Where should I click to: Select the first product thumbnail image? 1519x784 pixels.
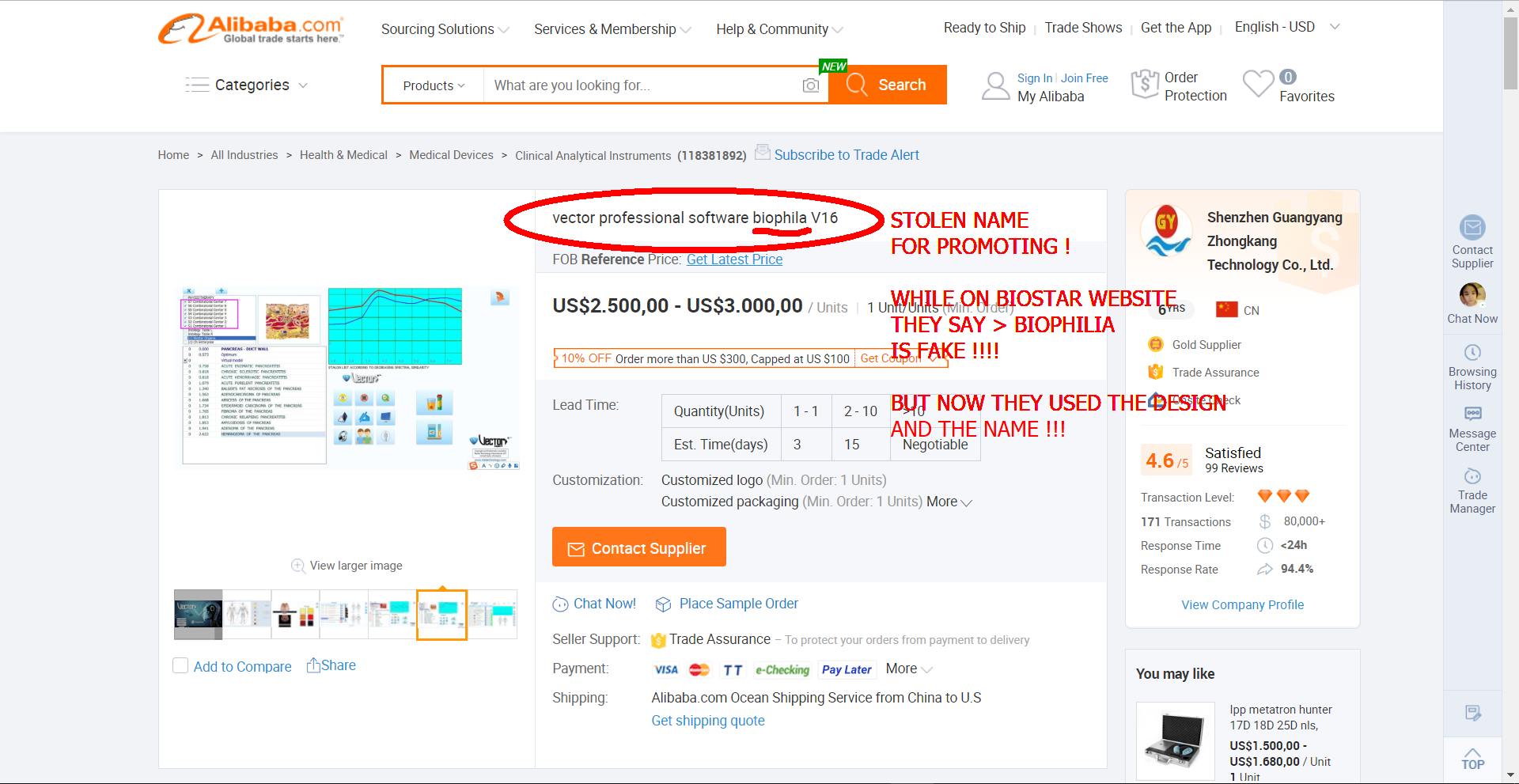(198, 614)
